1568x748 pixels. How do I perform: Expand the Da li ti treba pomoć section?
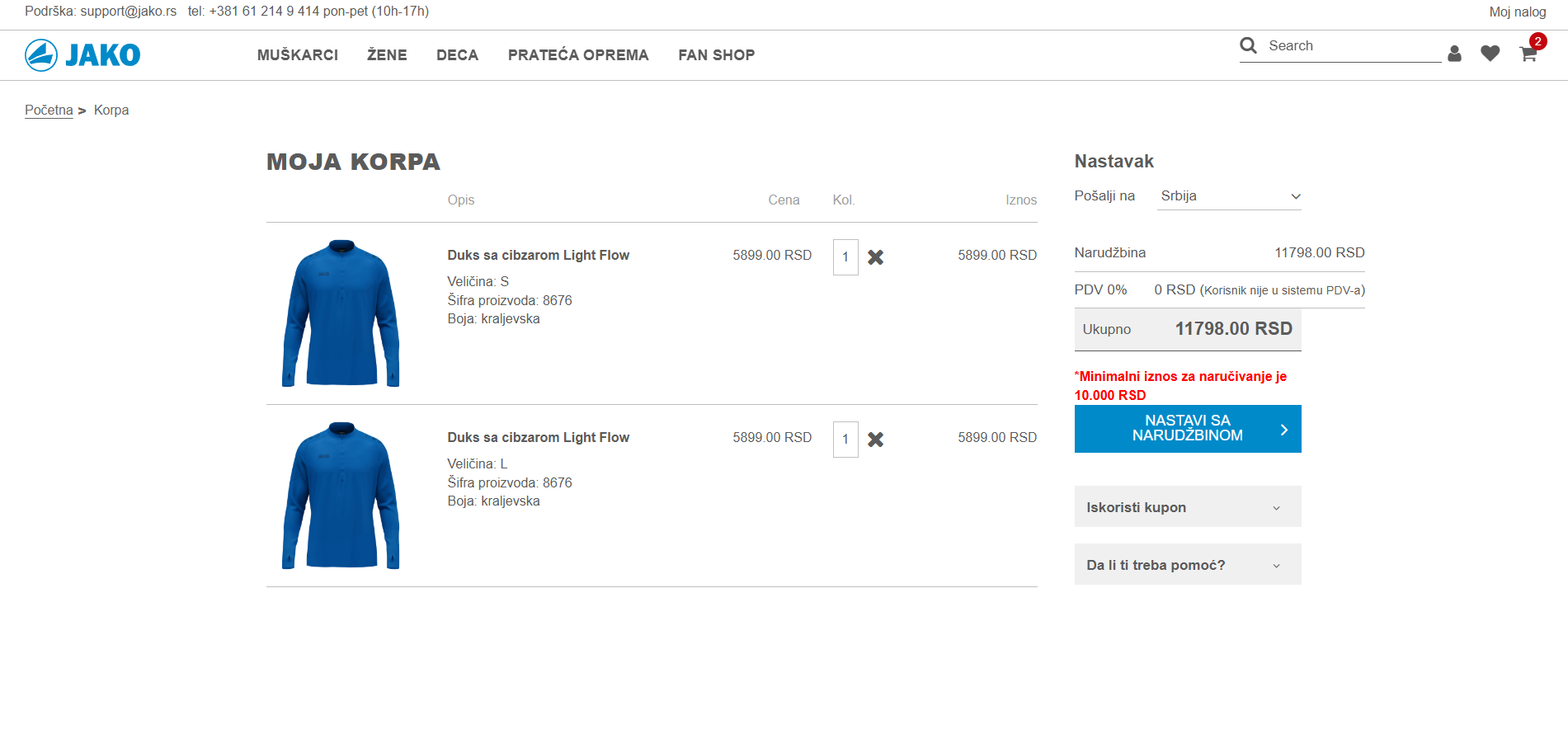click(1187, 565)
